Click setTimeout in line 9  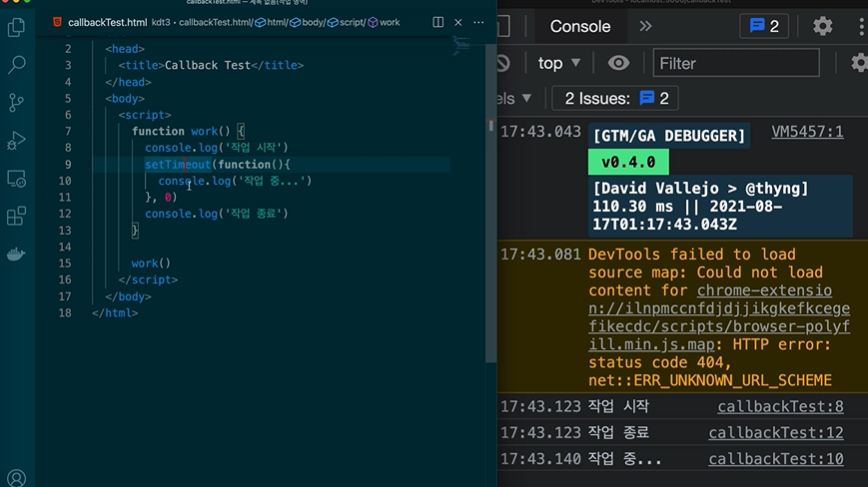click(x=178, y=164)
